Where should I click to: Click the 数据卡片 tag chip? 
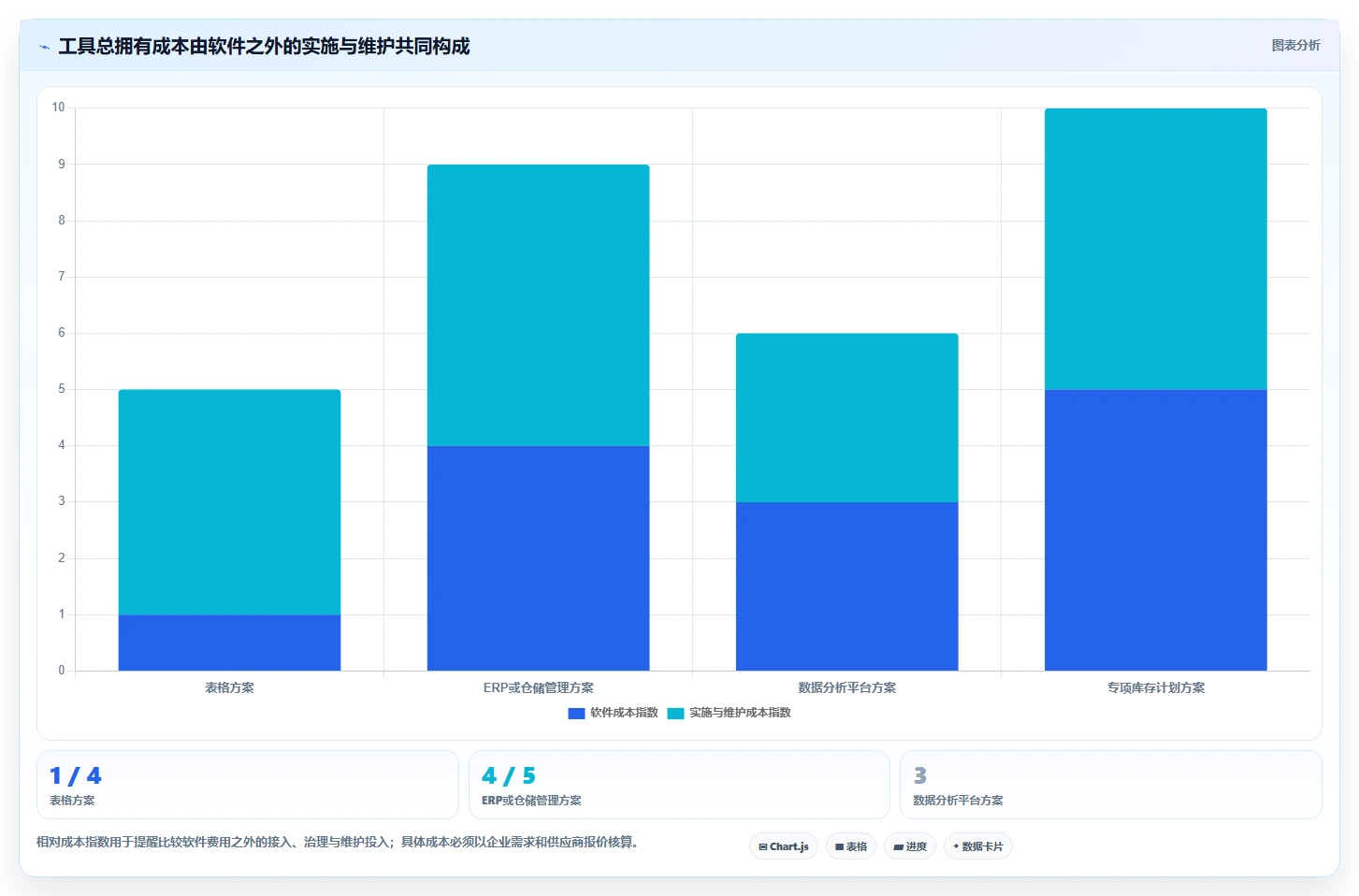(978, 846)
